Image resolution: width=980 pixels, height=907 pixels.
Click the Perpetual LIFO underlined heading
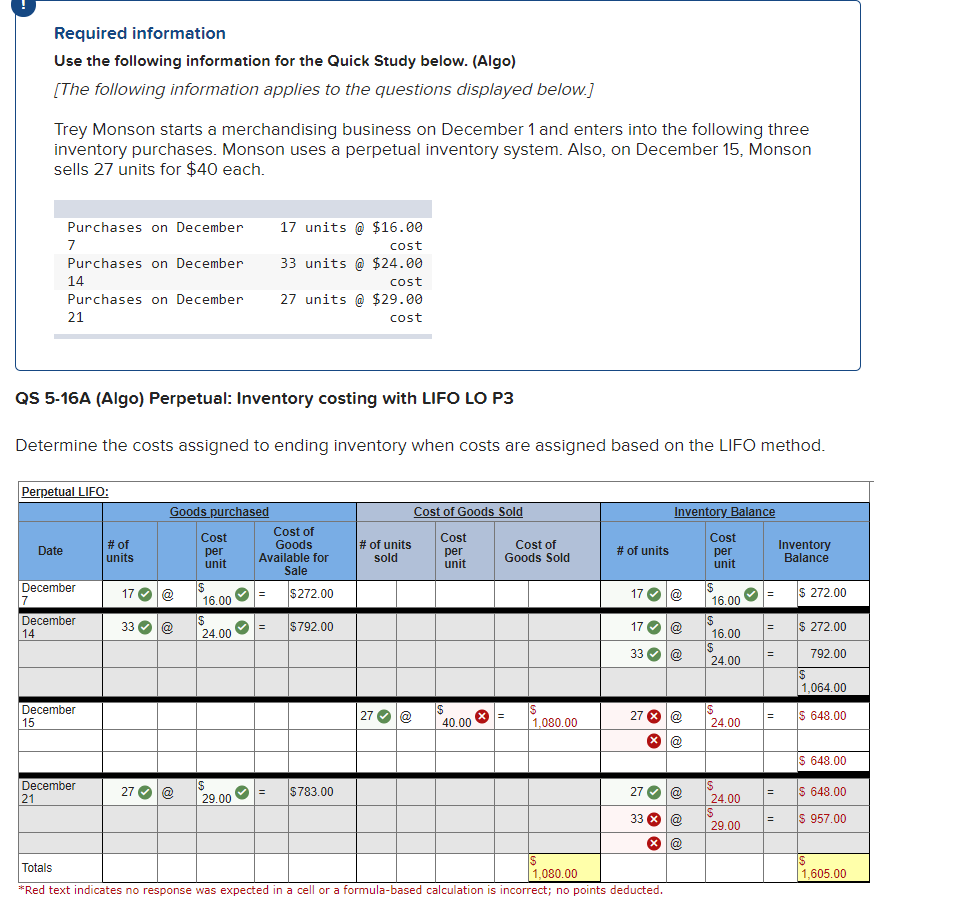(x=65, y=492)
